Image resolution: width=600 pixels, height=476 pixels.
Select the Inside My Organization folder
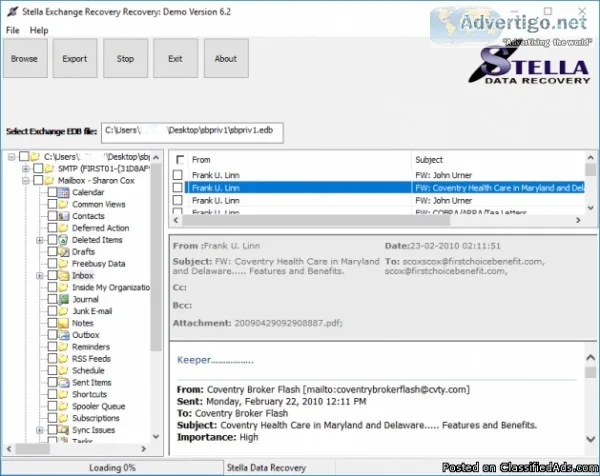coord(111,287)
